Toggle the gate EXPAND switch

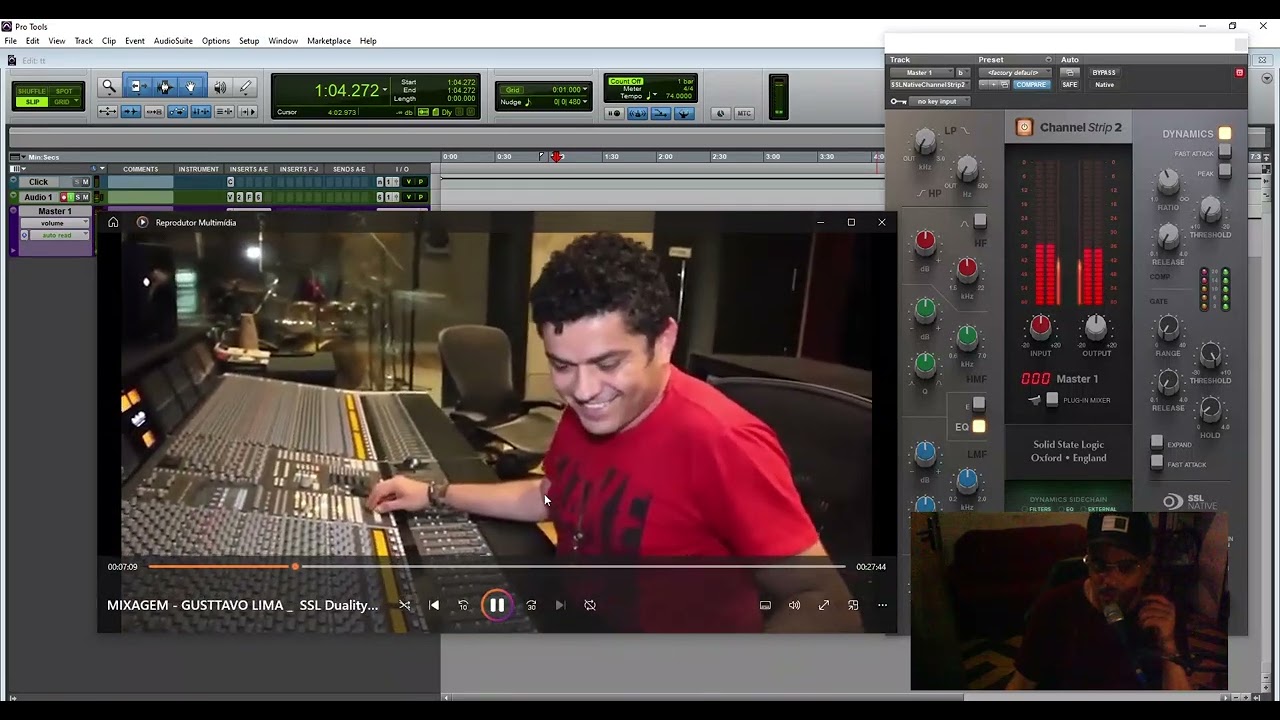pos(1157,442)
